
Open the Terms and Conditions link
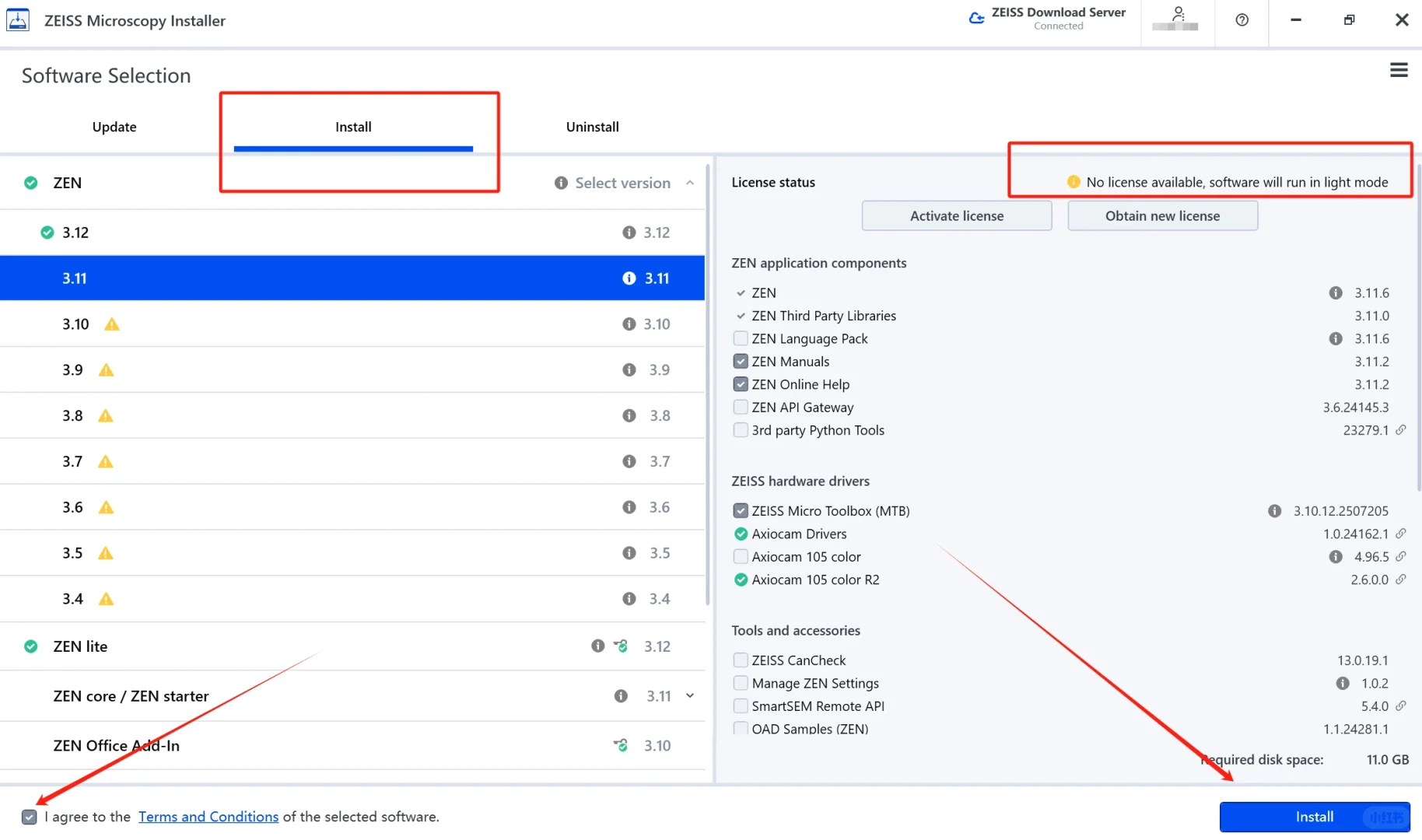click(x=208, y=817)
